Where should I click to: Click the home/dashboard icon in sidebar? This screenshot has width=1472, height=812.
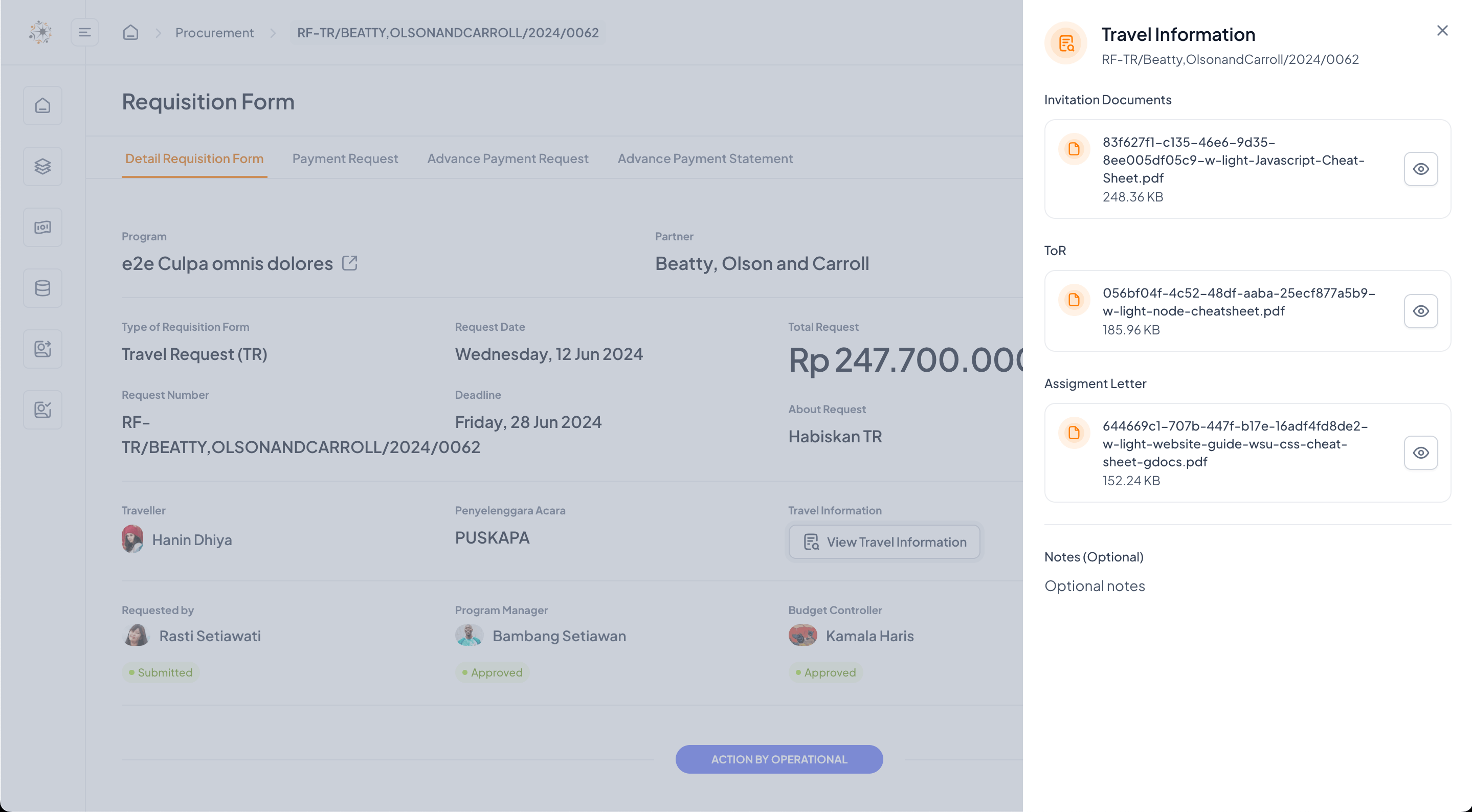pos(42,106)
